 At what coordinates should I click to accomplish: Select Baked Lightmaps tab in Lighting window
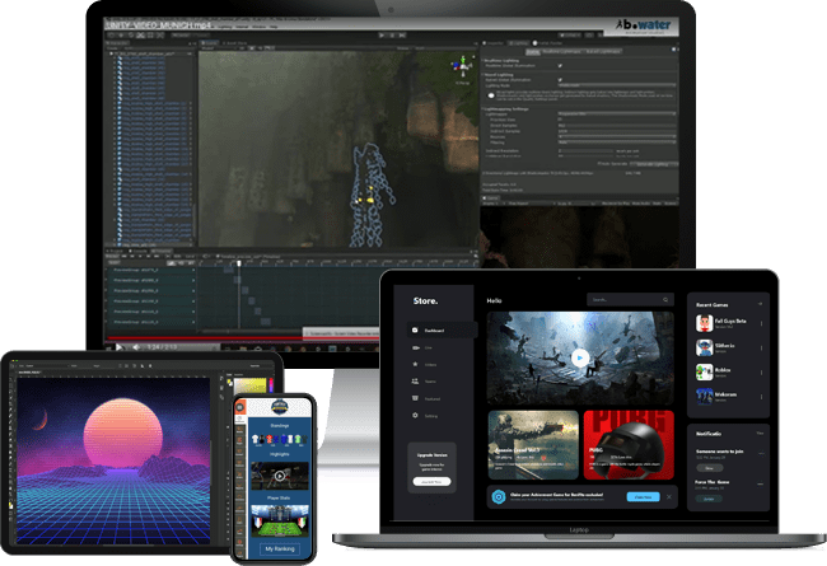tap(603, 51)
